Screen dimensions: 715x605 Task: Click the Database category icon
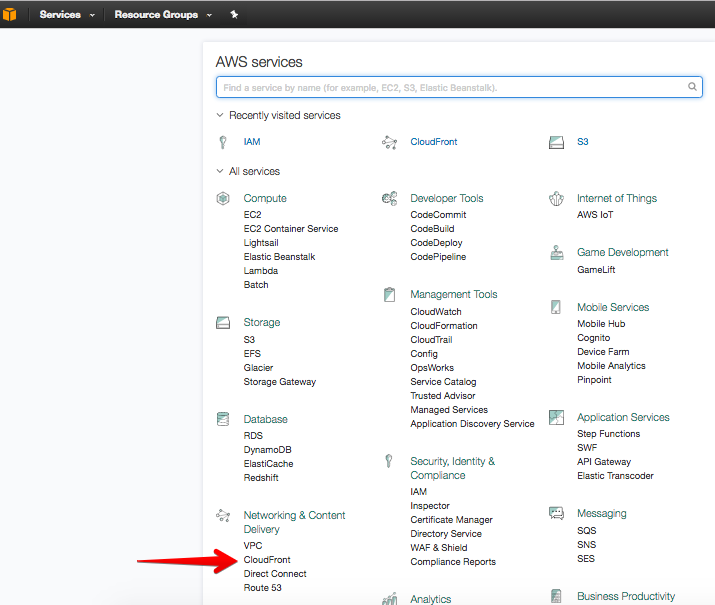(223, 419)
